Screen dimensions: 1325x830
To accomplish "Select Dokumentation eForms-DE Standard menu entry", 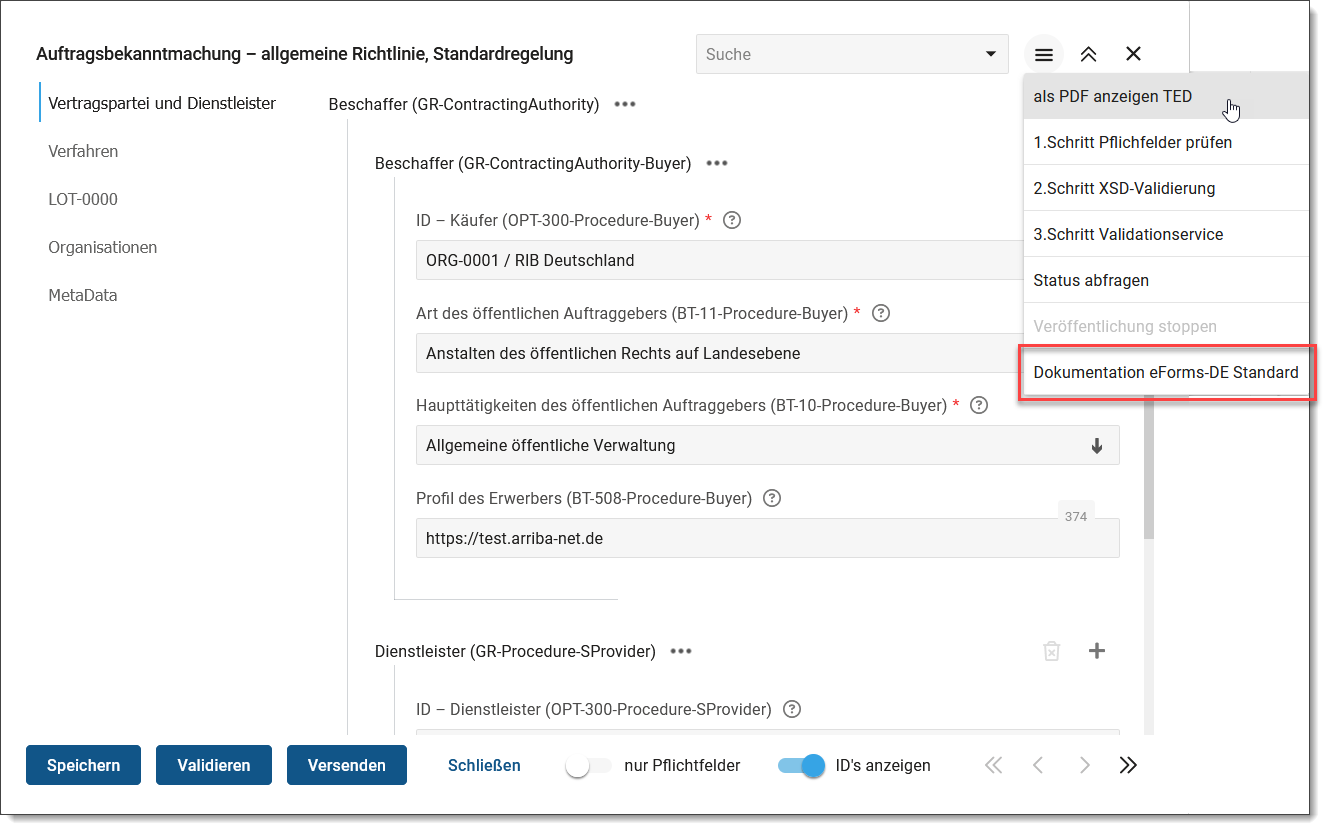I will pyautogui.click(x=1166, y=372).
